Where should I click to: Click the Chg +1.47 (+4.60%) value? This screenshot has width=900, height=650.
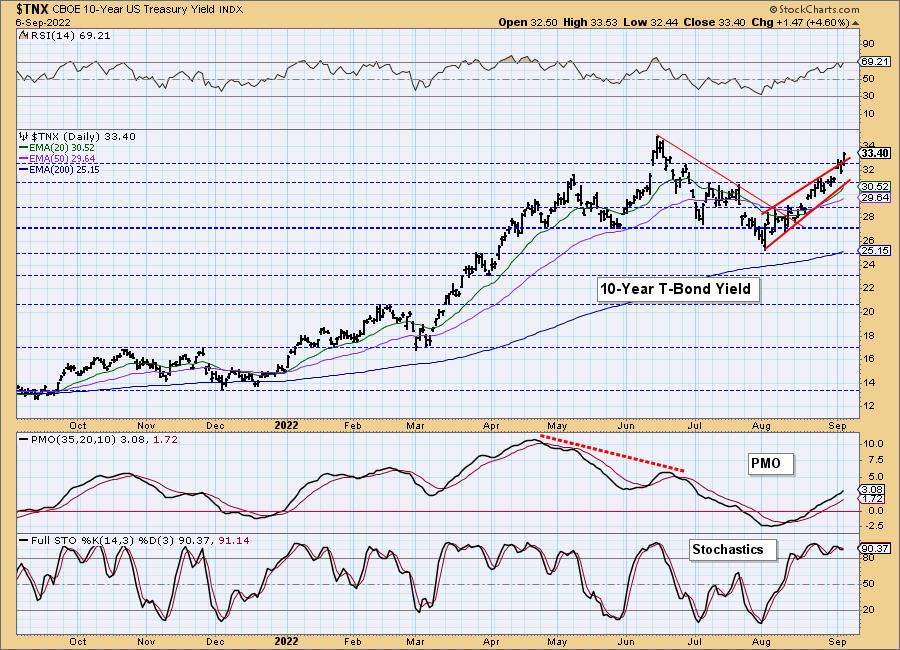800,22
